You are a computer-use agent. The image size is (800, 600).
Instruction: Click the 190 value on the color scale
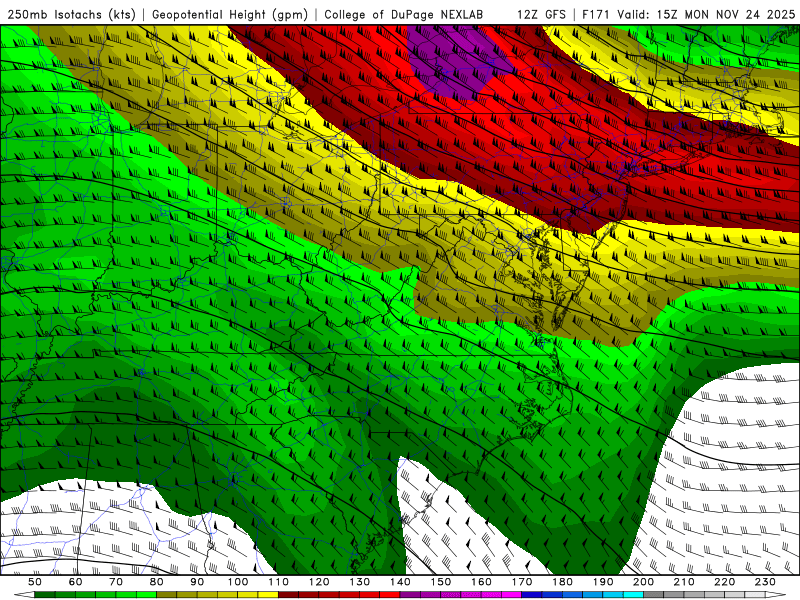coord(603,582)
